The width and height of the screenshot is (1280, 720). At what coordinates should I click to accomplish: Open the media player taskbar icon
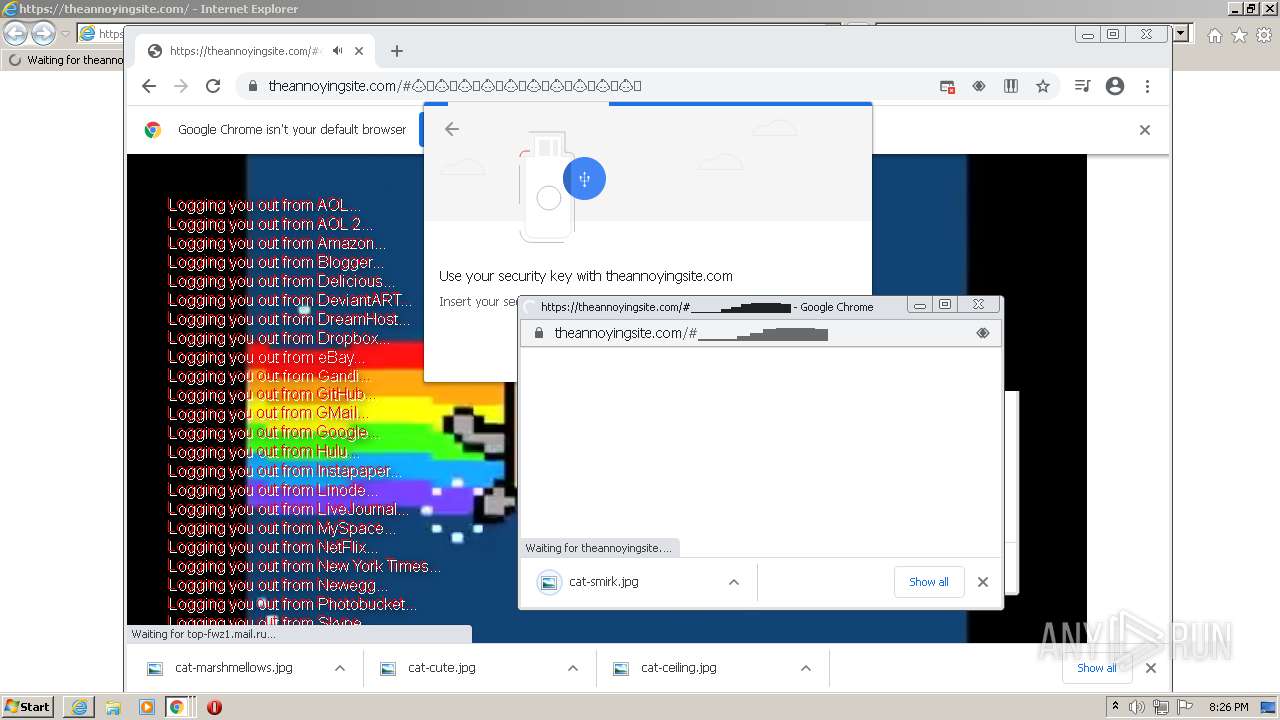click(147, 707)
